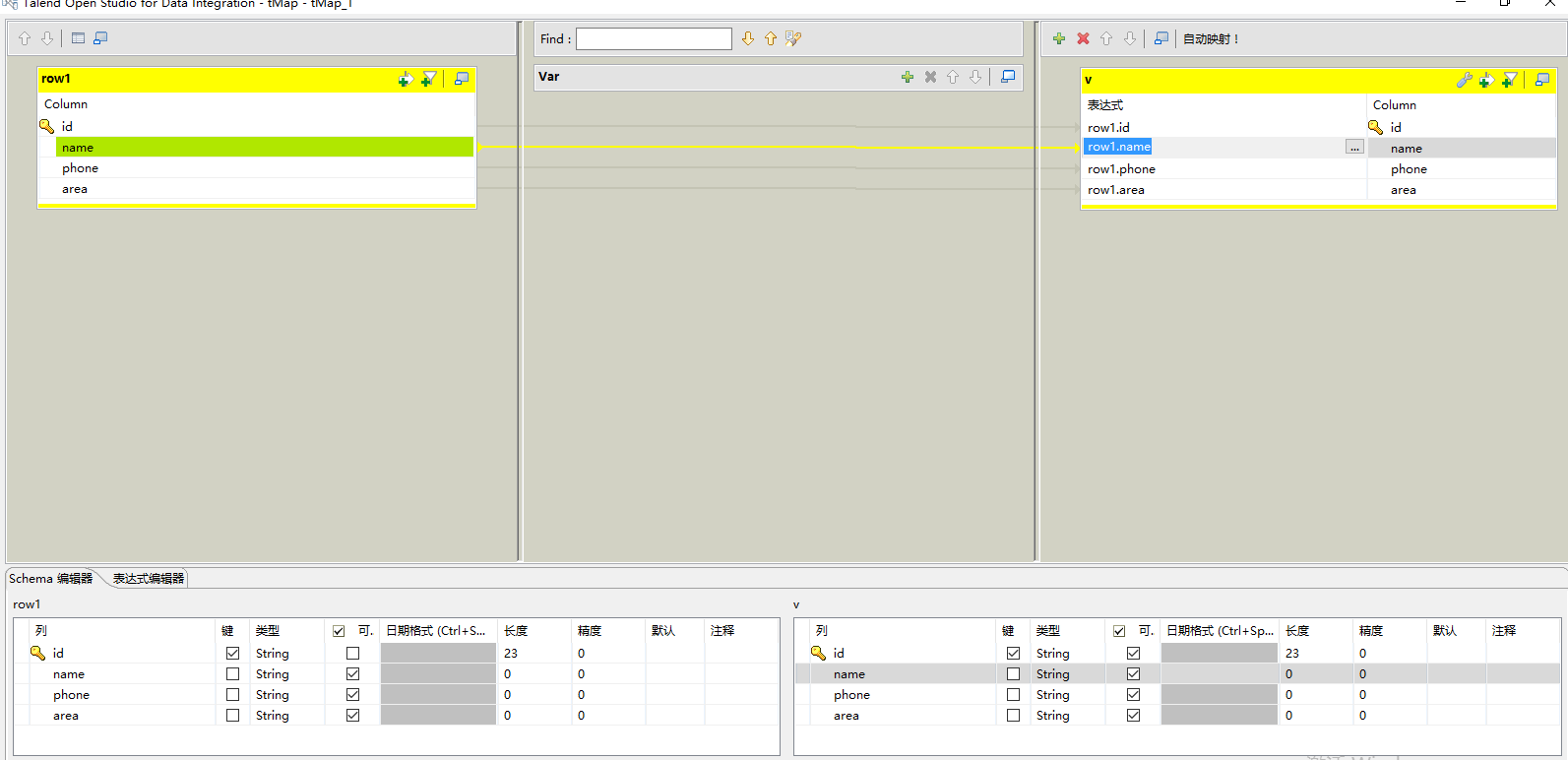Select the highlighted name column in row1 table
1568x760 pixels.
pyautogui.click(x=265, y=148)
